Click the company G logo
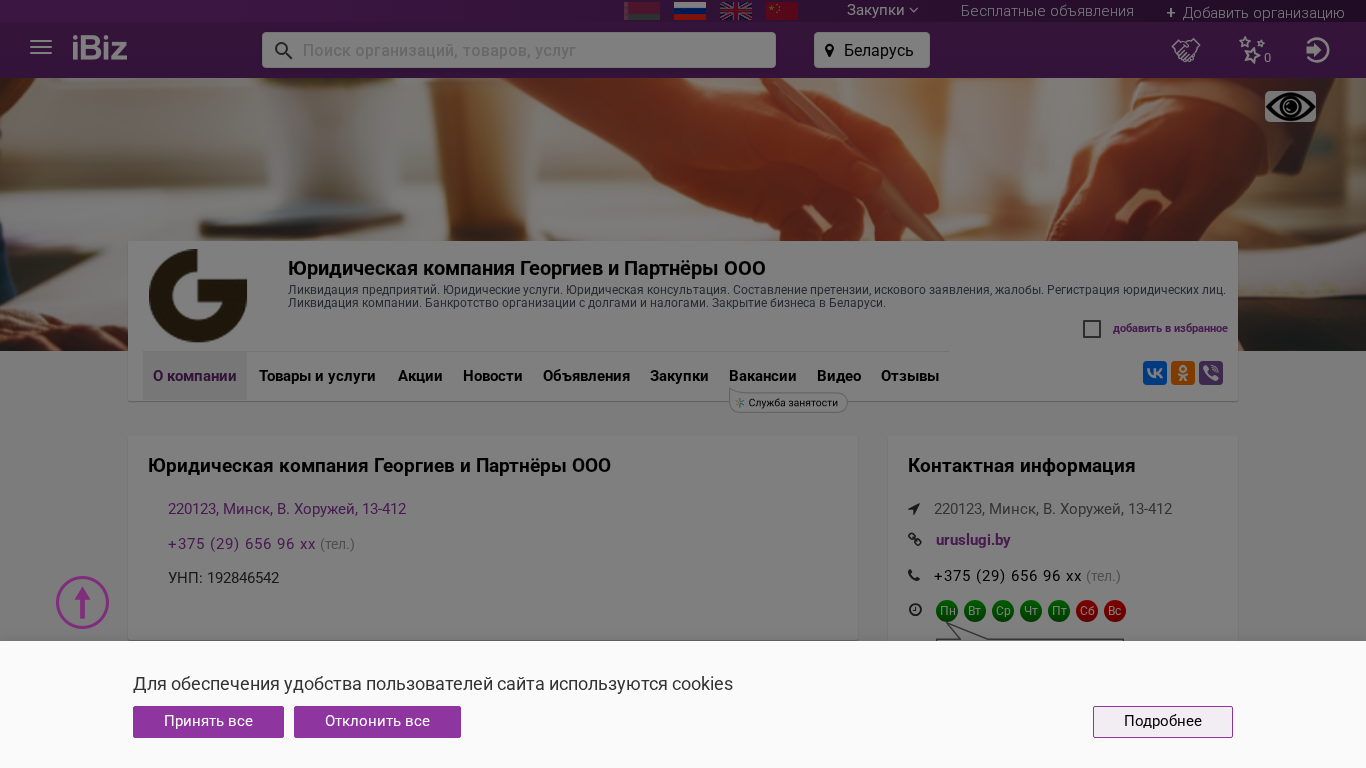Screen dimensions: 1366x768 [x=198, y=296]
